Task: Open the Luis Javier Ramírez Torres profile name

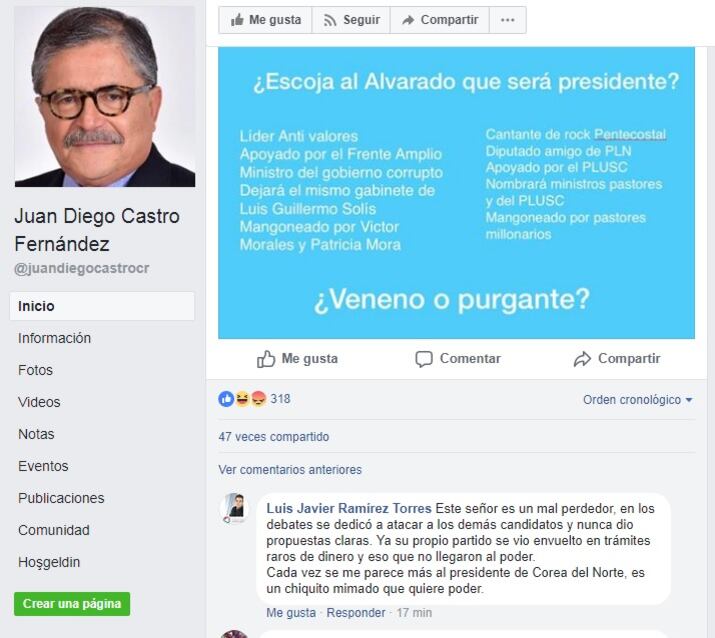Action: (349, 508)
